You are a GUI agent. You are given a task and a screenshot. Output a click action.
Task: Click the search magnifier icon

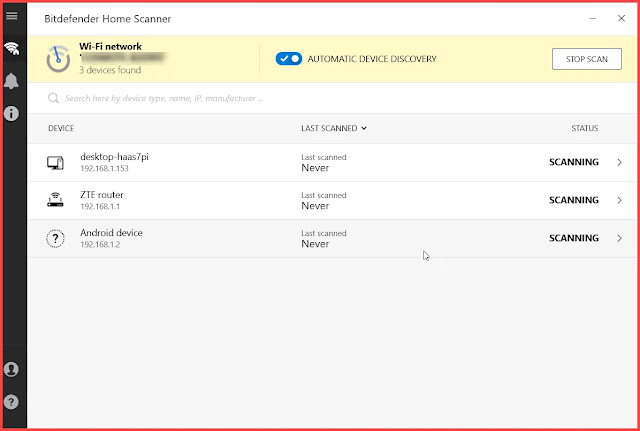pos(53,98)
